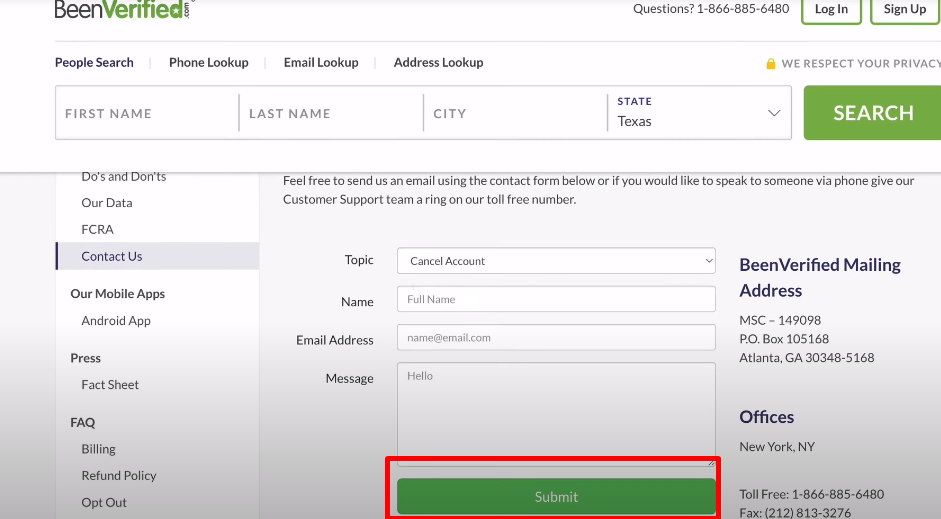Click the New York, NY office text
Screen dimensions: 941x519
777,447
